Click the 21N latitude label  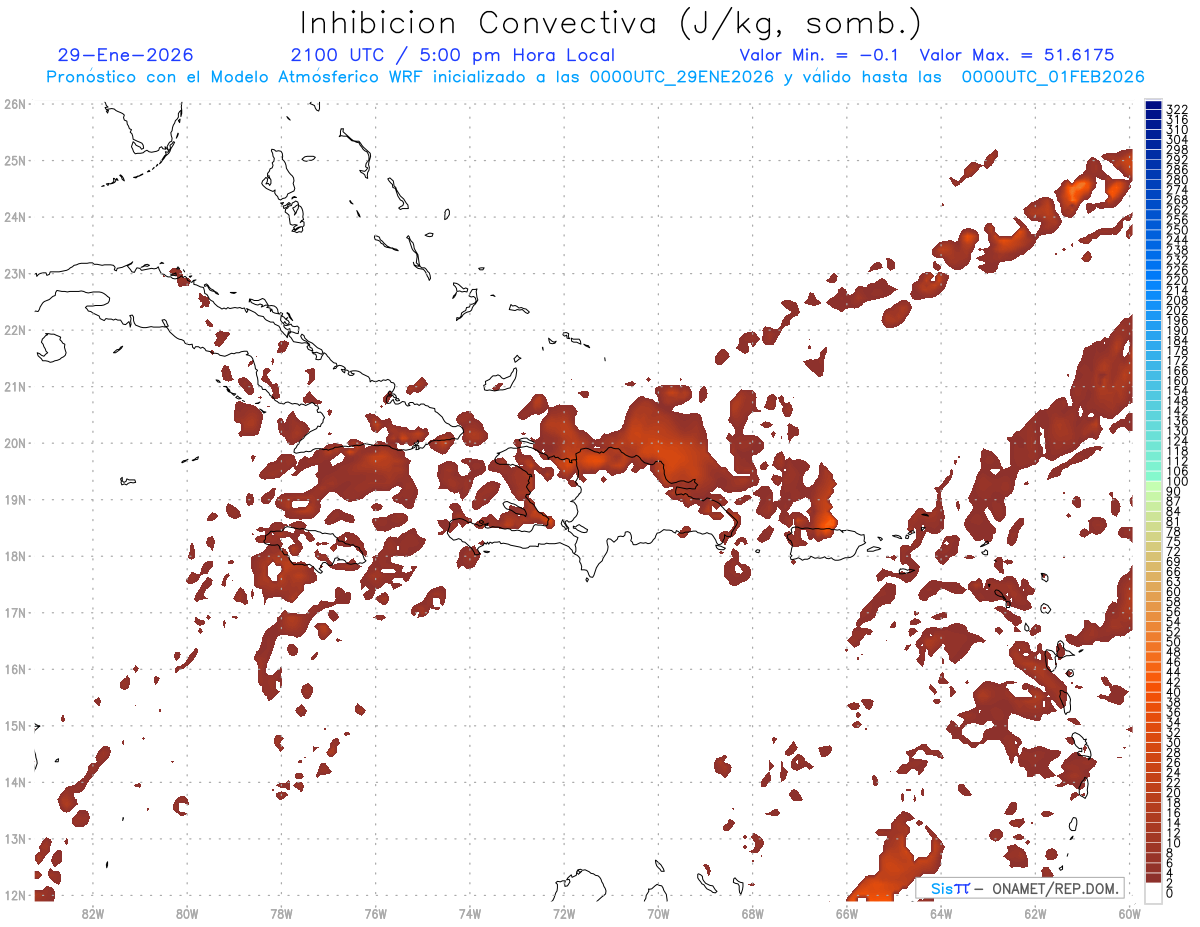(x=14, y=386)
